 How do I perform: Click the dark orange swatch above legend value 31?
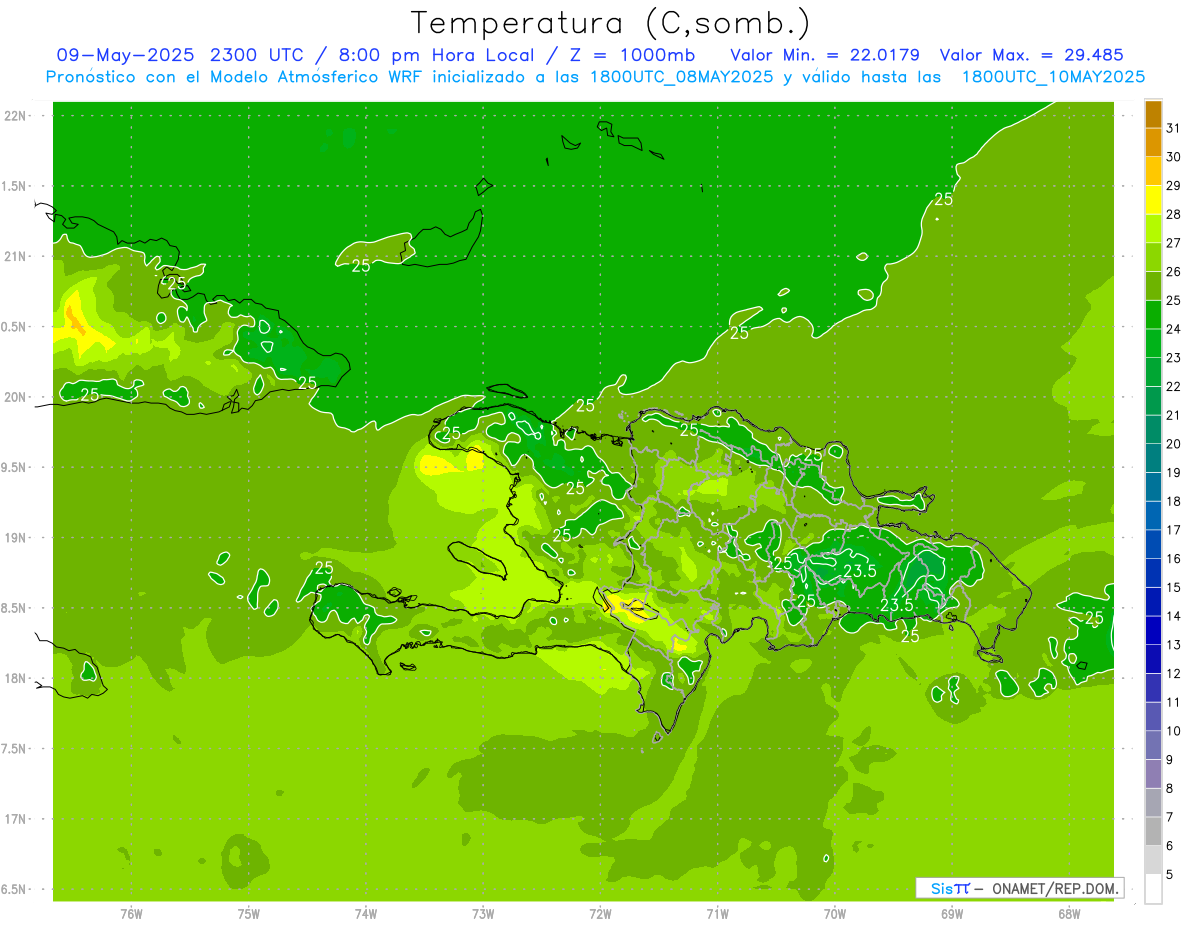coord(1153,113)
